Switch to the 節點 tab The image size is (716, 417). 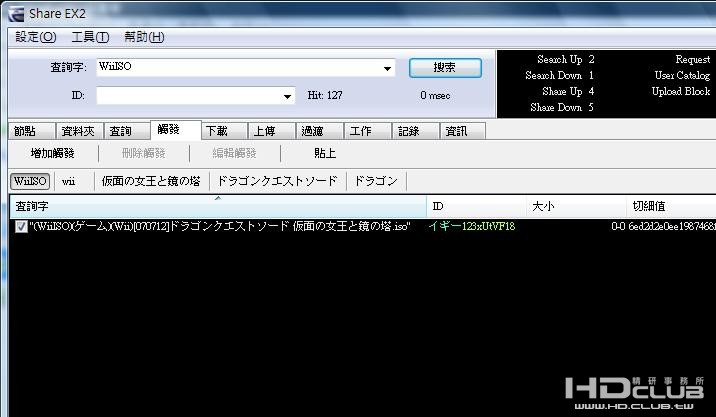tap(32, 131)
